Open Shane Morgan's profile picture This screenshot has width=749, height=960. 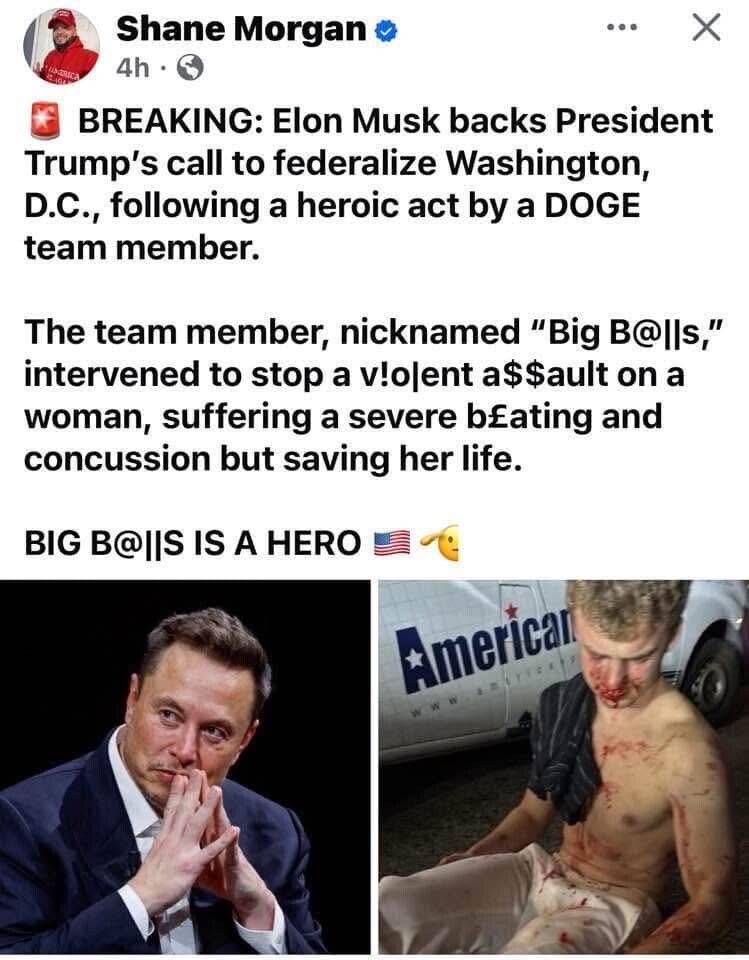[x=61, y=47]
